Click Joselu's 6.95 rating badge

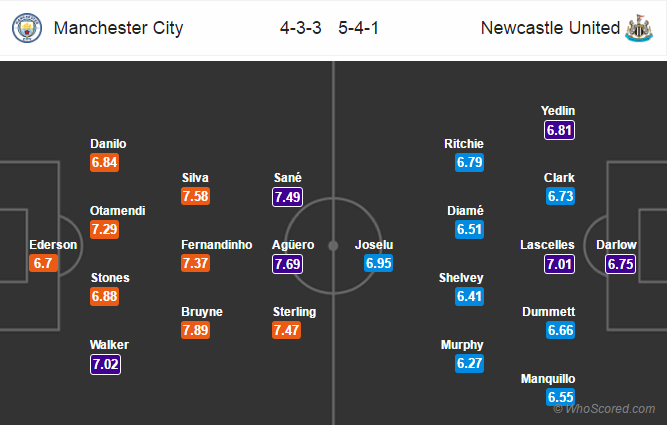pos(378,263)
